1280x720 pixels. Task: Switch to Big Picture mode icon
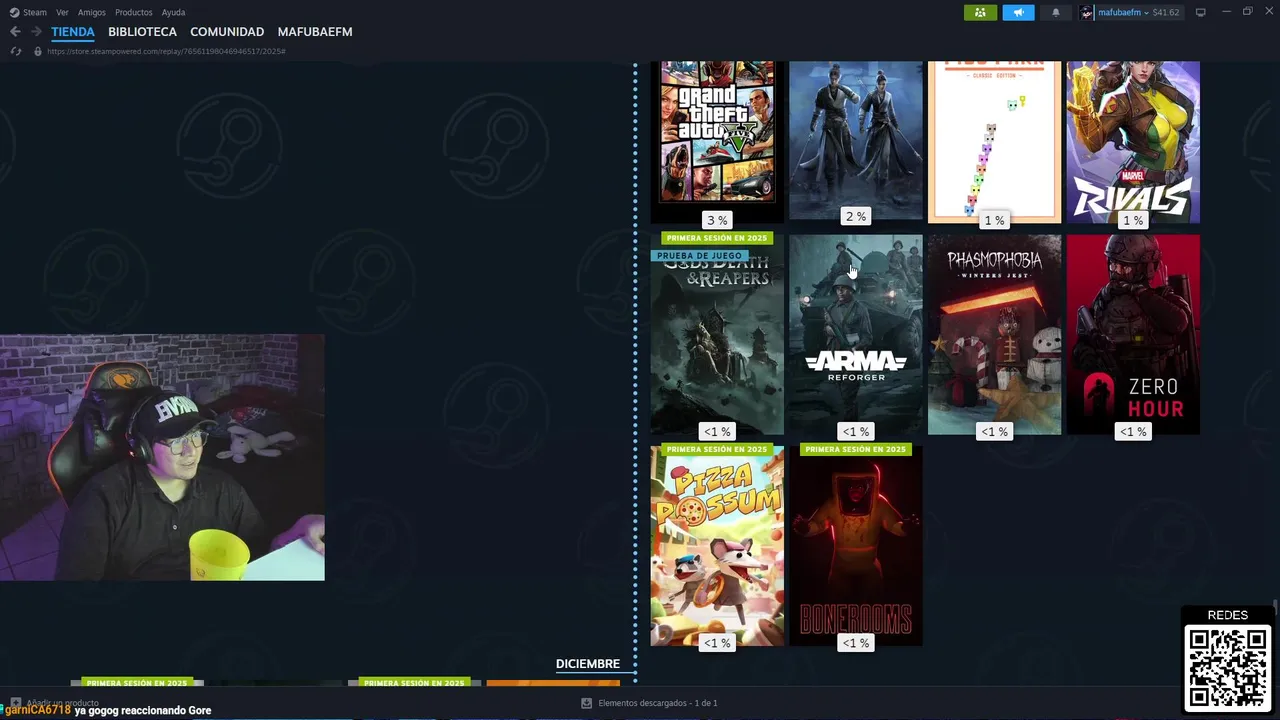pyautogui.click(x=1200, y=12)
